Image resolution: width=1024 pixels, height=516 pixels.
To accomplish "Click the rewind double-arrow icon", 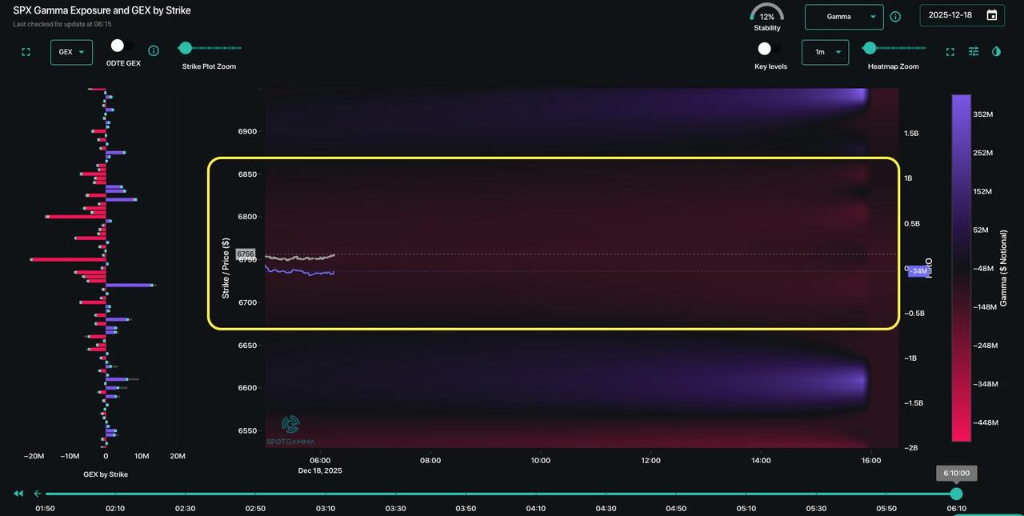I will click(x=18, y=493).
